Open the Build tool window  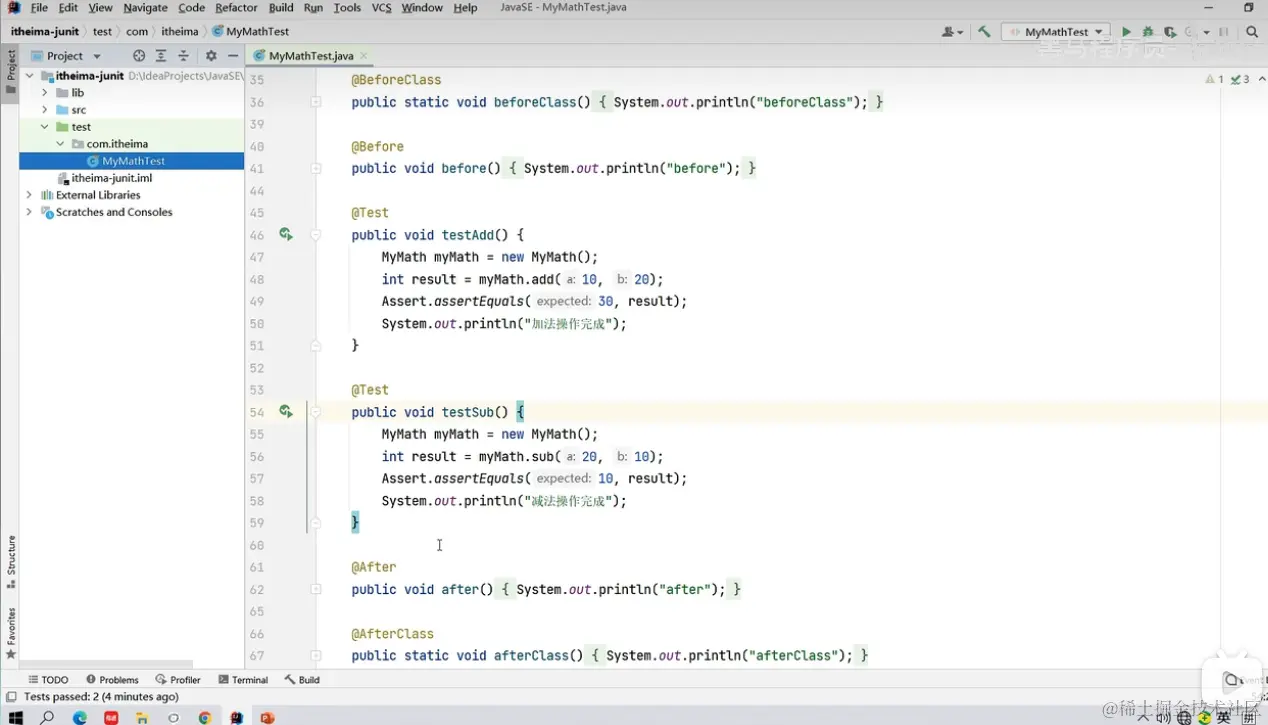click(302, 680)
